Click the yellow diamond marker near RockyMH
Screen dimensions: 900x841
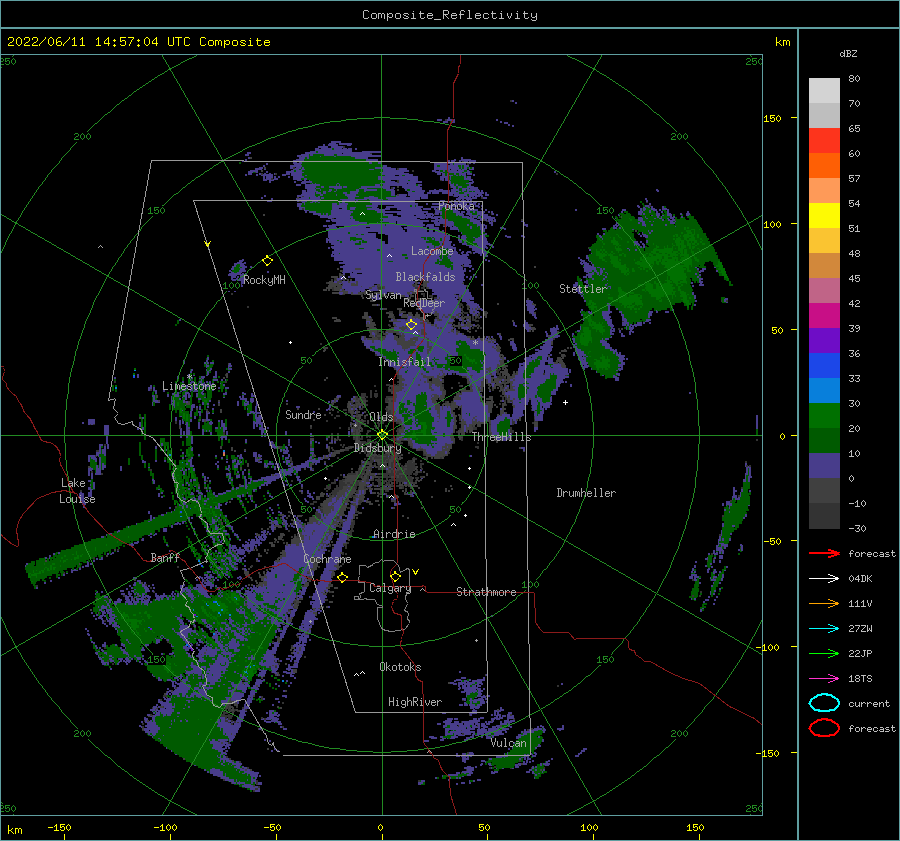[x=267, y=261]
